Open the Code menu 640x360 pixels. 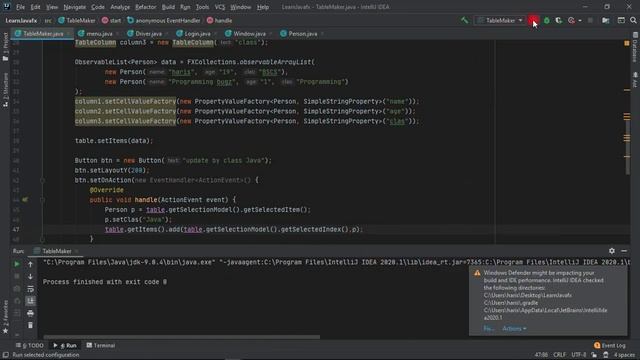pyautogui.click(x=98, y=7)
